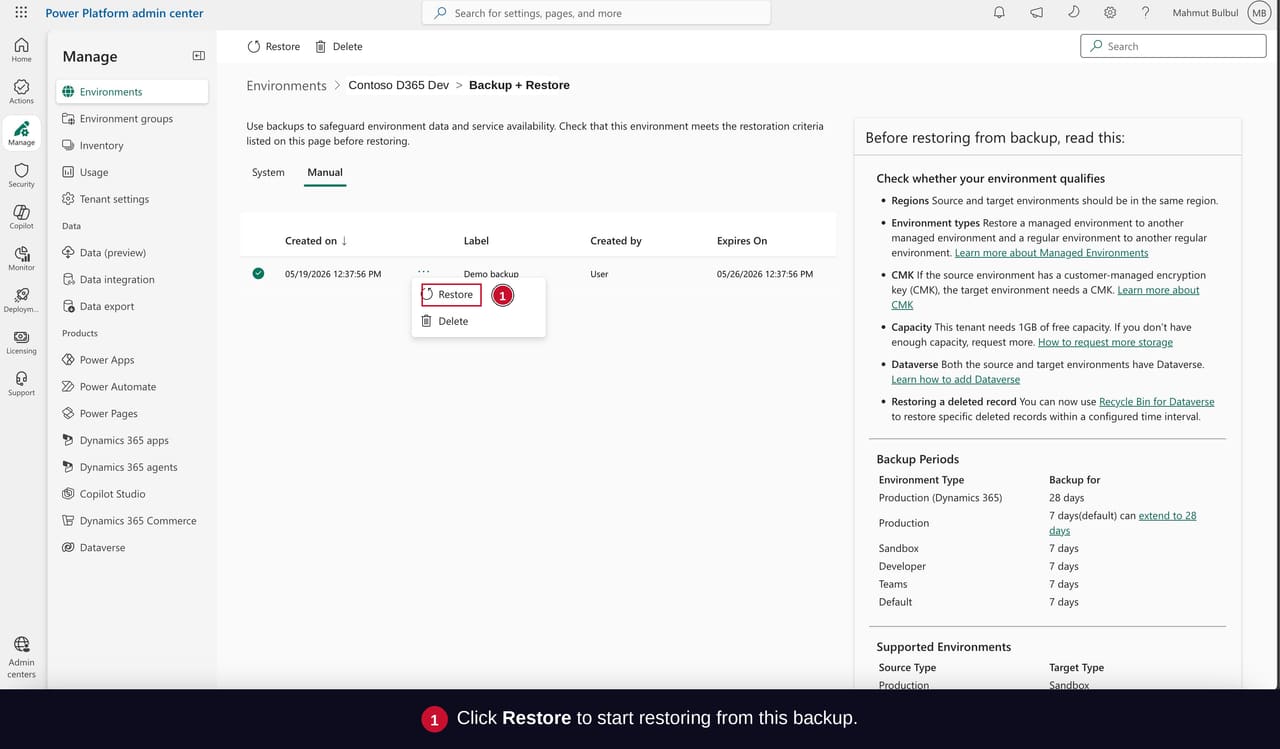
Task: Sort by the Created on column
Action: click(316, 241)
